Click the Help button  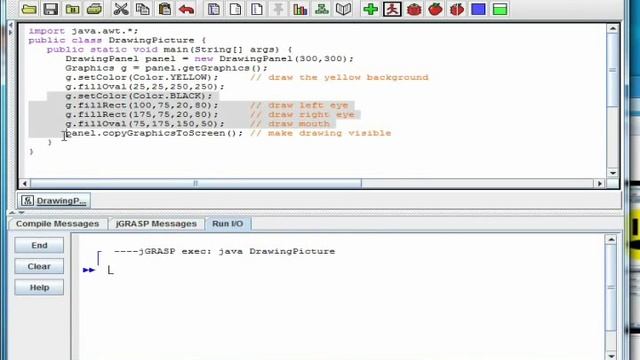click(39, 288)
